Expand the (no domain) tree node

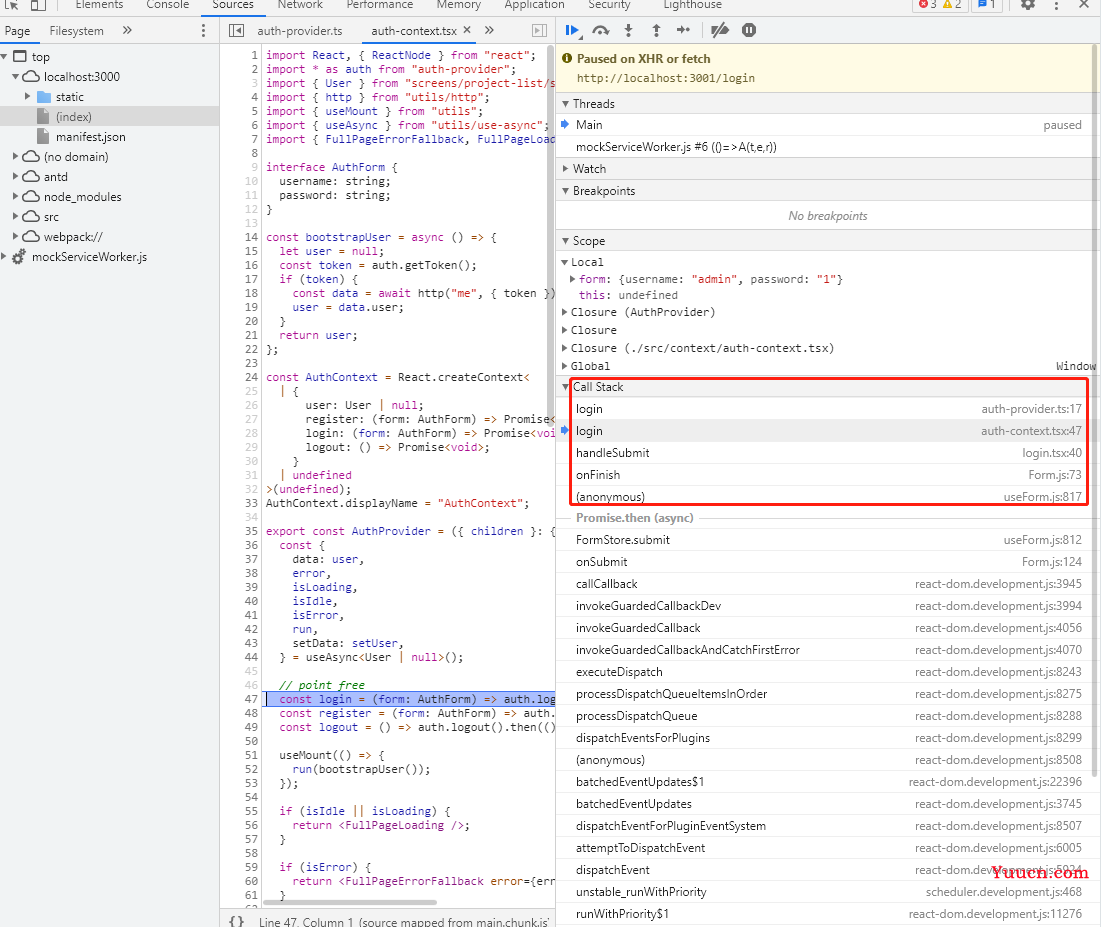tap(15, 156)
